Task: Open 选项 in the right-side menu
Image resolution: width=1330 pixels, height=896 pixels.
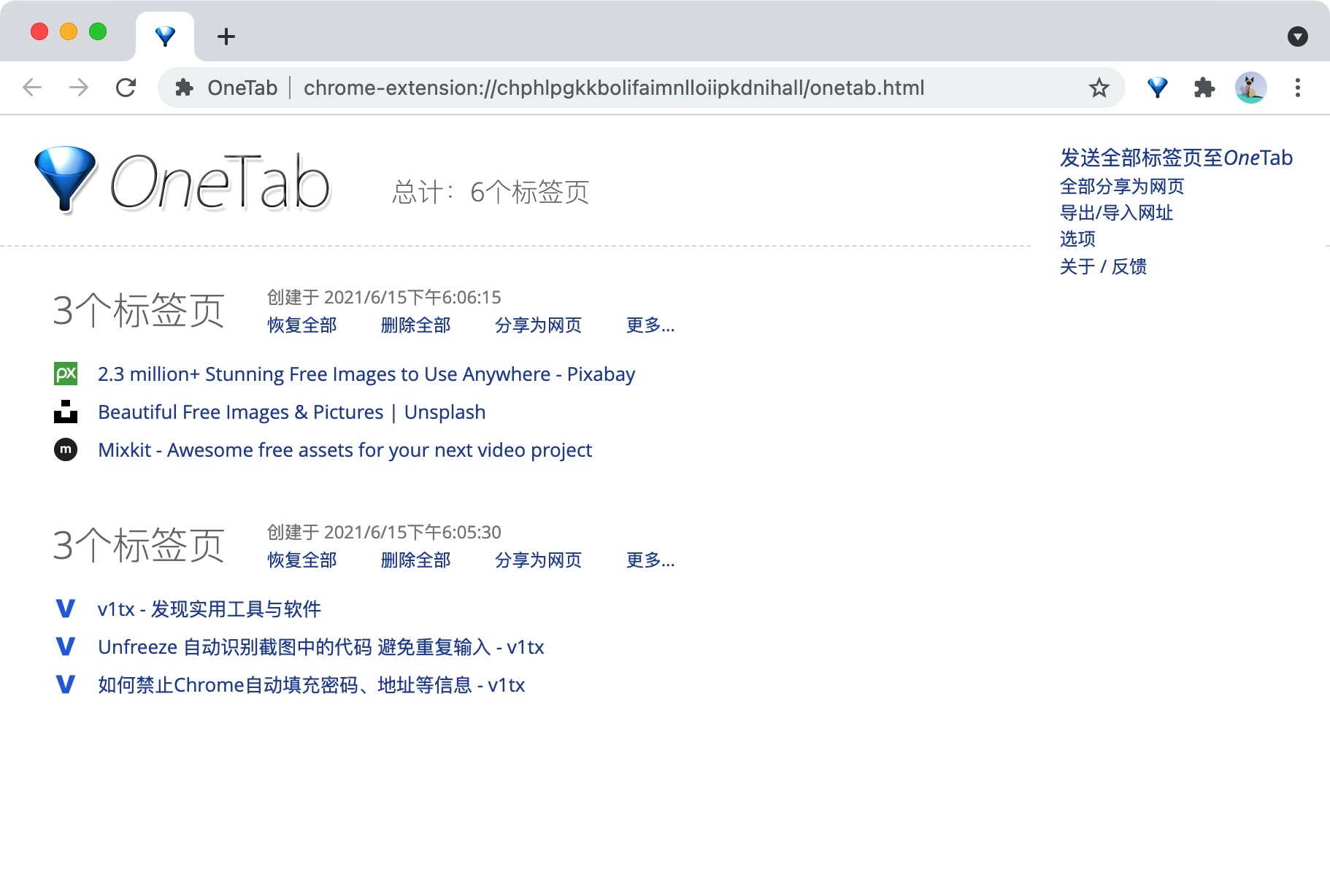Action: tap(1077, 239)
